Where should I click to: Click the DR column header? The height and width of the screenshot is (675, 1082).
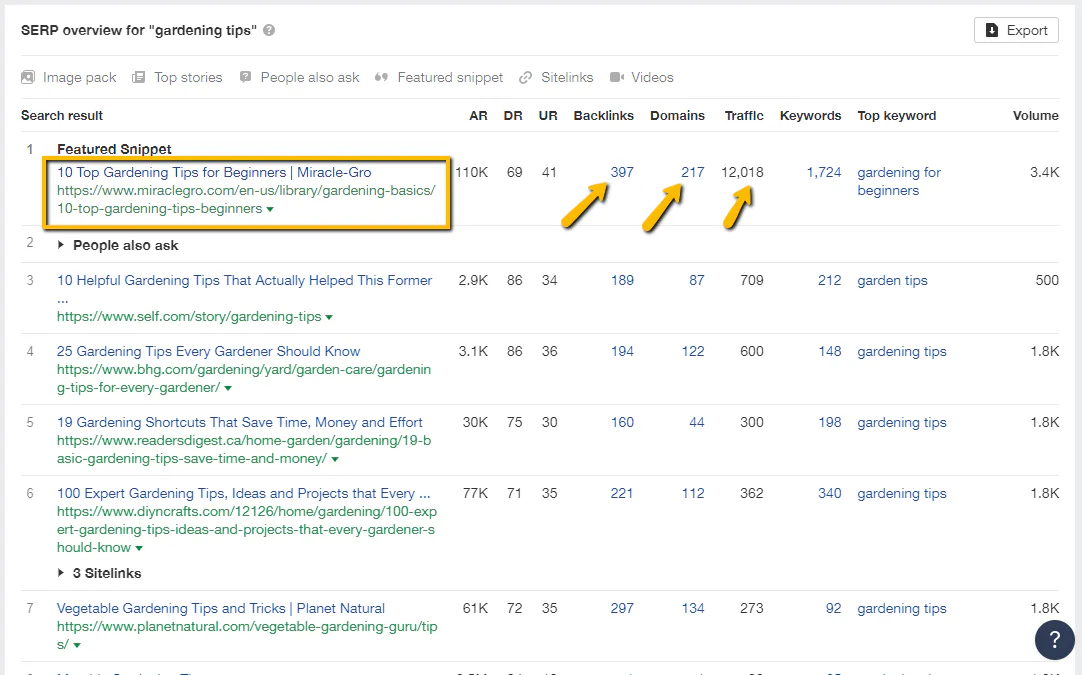point(513,115)
